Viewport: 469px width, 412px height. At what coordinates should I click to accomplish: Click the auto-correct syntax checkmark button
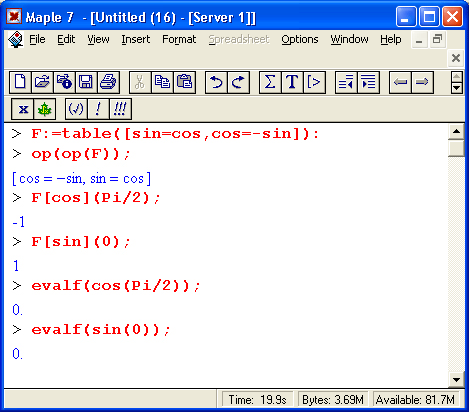(76, 109)
